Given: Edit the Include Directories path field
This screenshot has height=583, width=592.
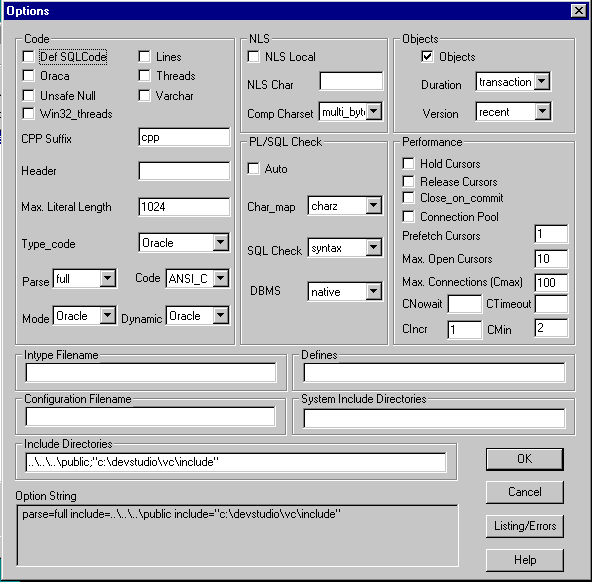Looking at the screenshot, I should pyautogui.click(x=236, y=462).
